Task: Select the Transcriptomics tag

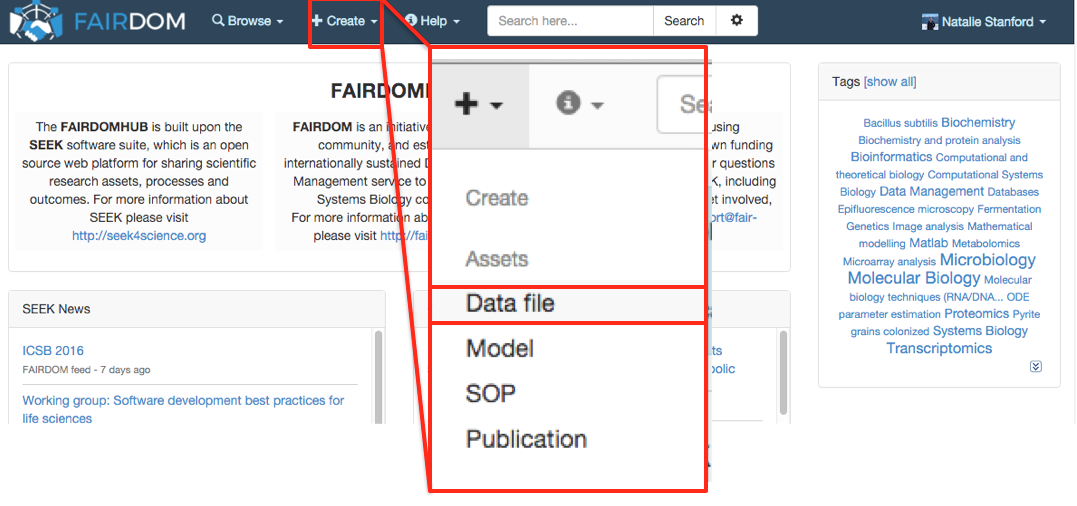Action: click(x=939, y=348)
